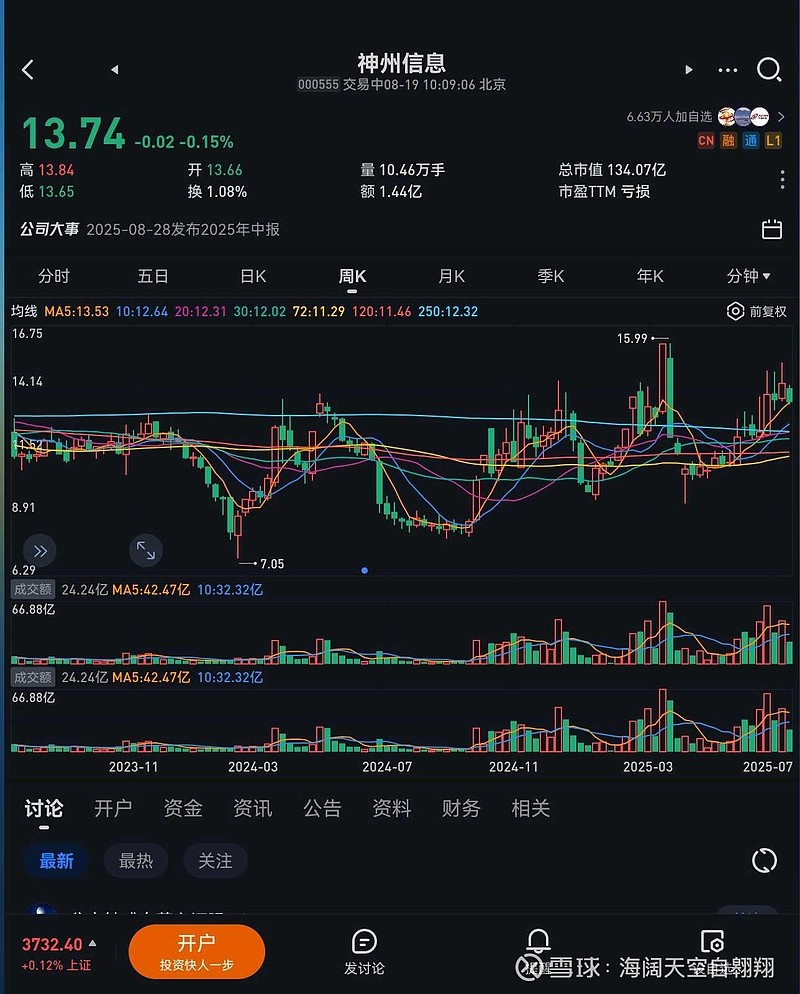Viewport: 800px width, 994px height.
Task: Go to next stock with right triangle
Action: [689, 69]
